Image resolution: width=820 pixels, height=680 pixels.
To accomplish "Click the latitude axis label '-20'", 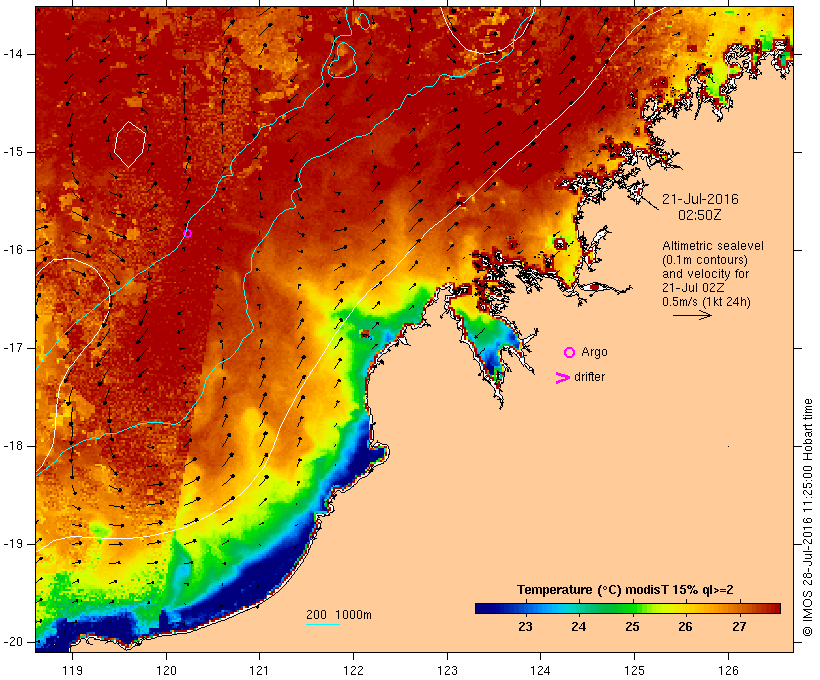I will 13,642.
